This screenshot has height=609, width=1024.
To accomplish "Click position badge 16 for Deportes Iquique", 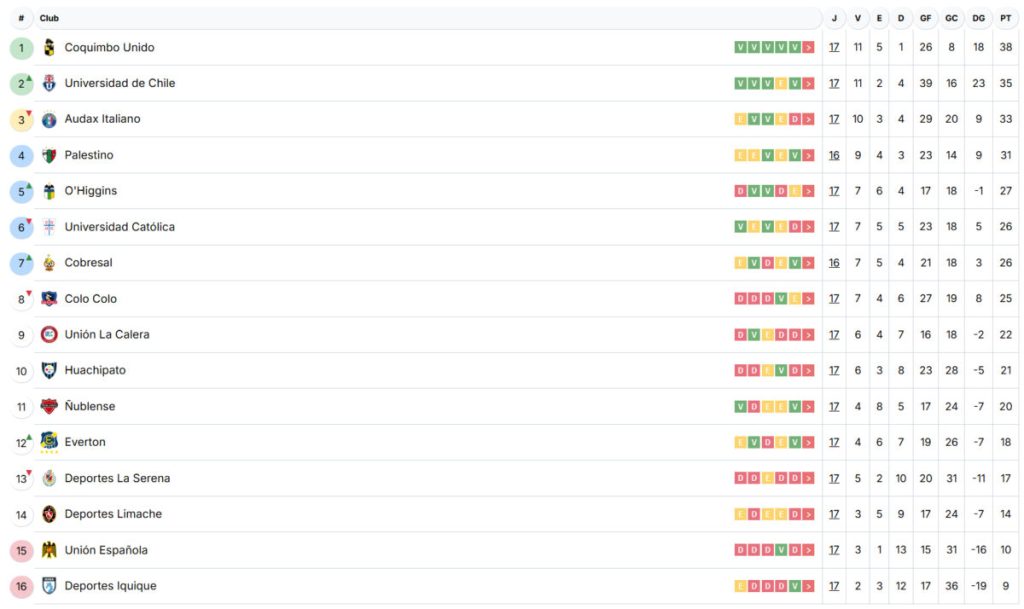I will [x=22, y=586].
